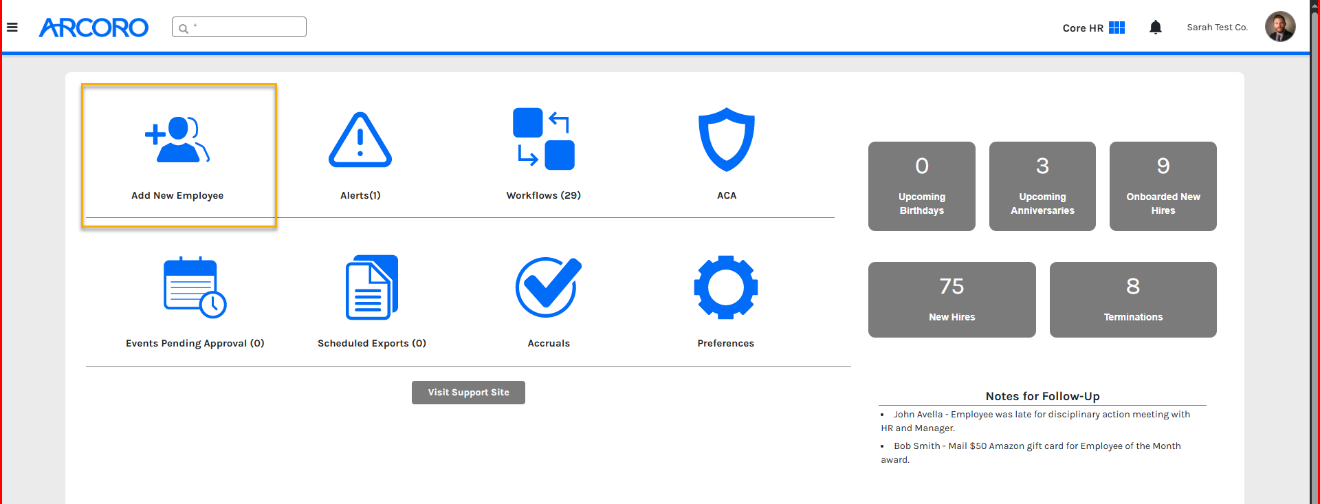Click the Workflows (29) label

tap(544, 196)
